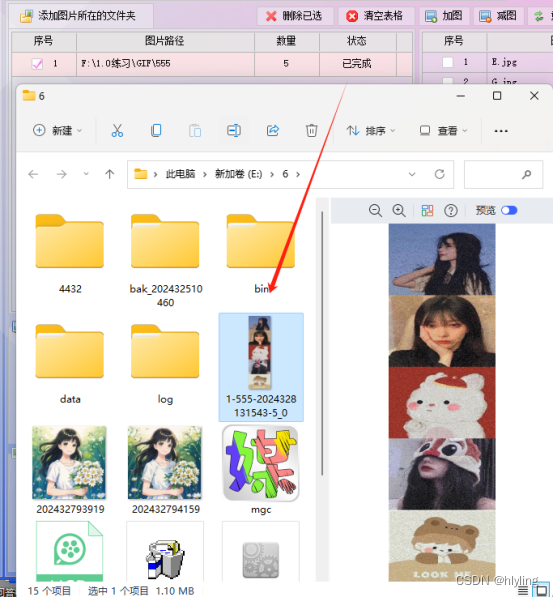The width and height of the screenshot is (554, 597).
Task: Open the 排序 sort dropdown
Action: pos(370,131)
